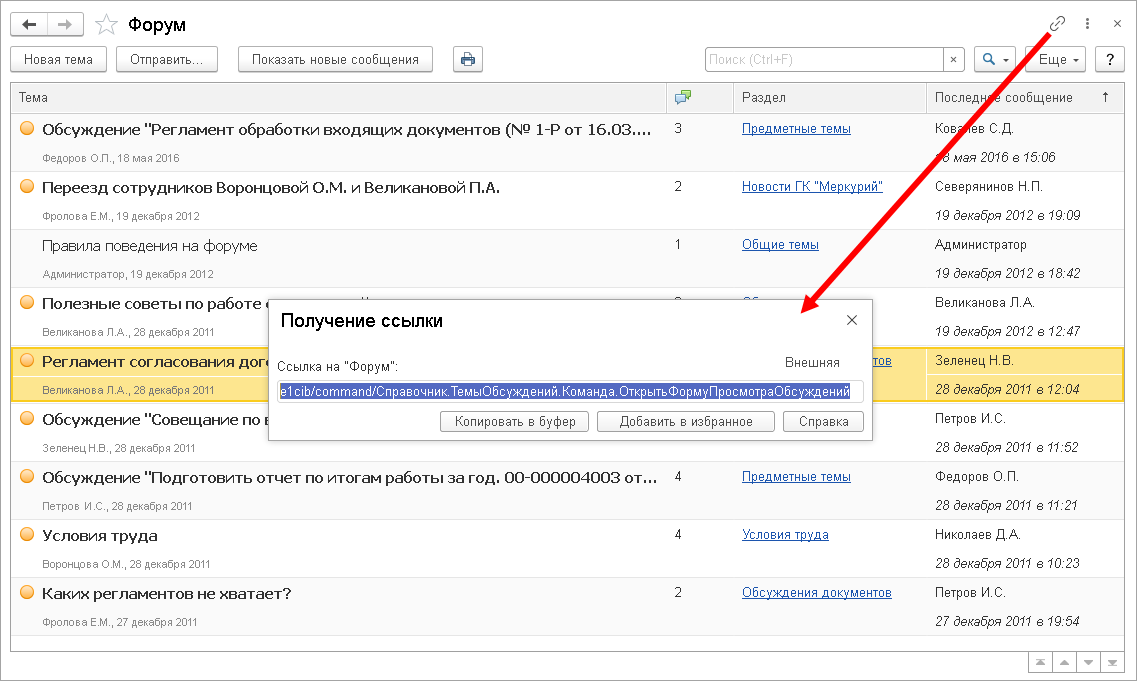
Task: Open the Новости ГК "Меркурий" section link
Action: 812,187
